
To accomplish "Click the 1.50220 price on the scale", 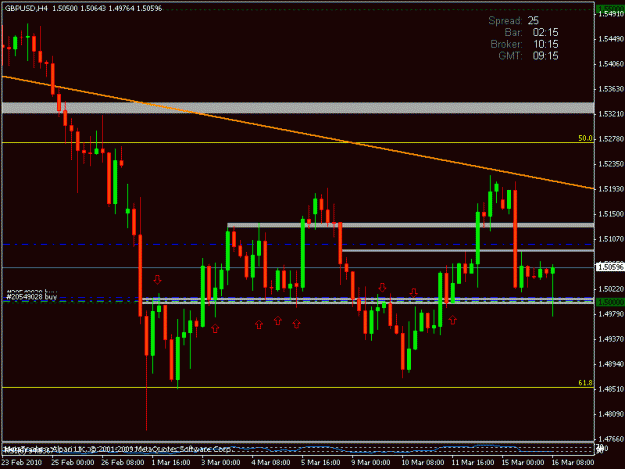I will tap(611, 288).
